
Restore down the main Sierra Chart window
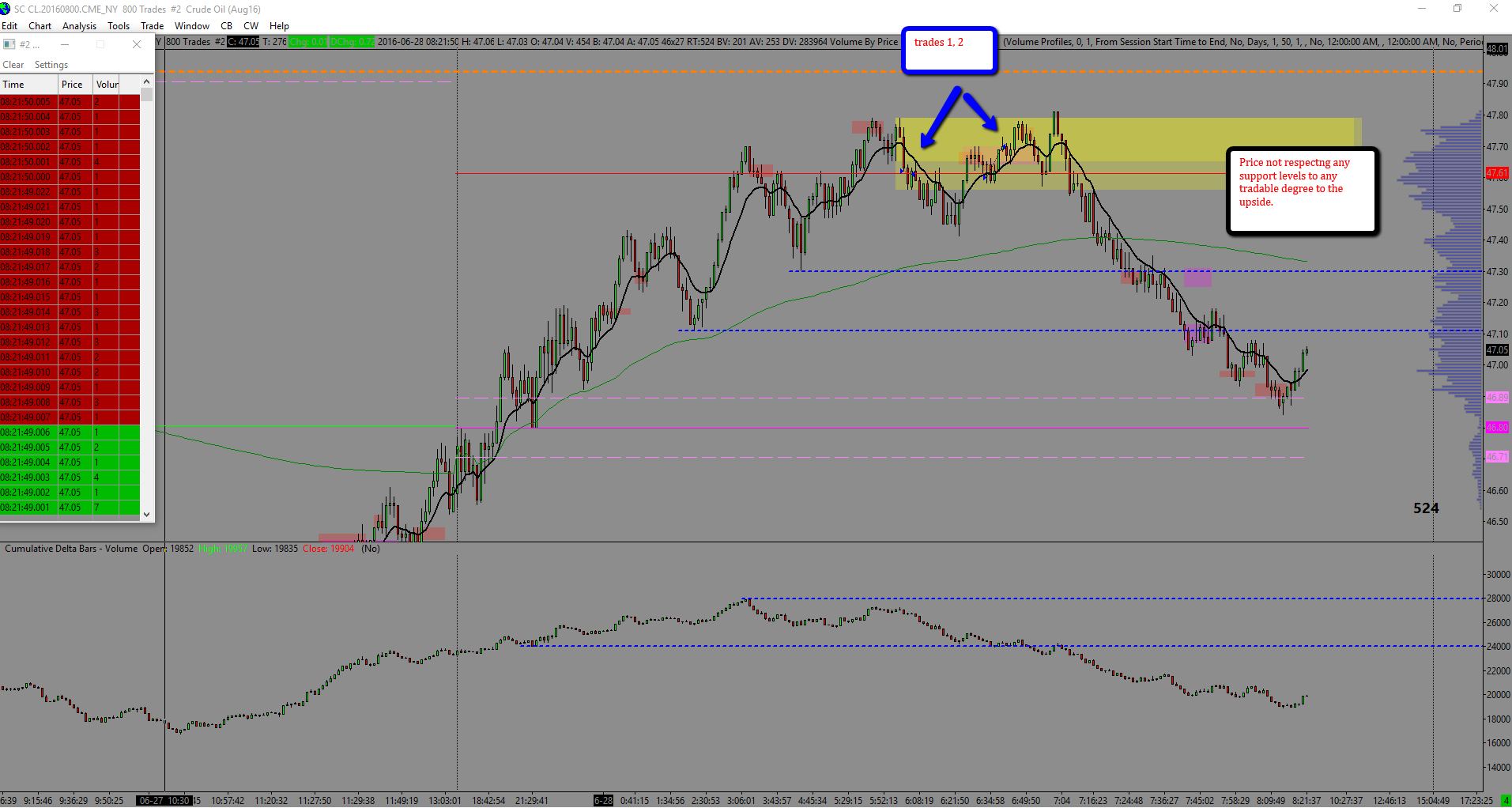(1457, 9)
